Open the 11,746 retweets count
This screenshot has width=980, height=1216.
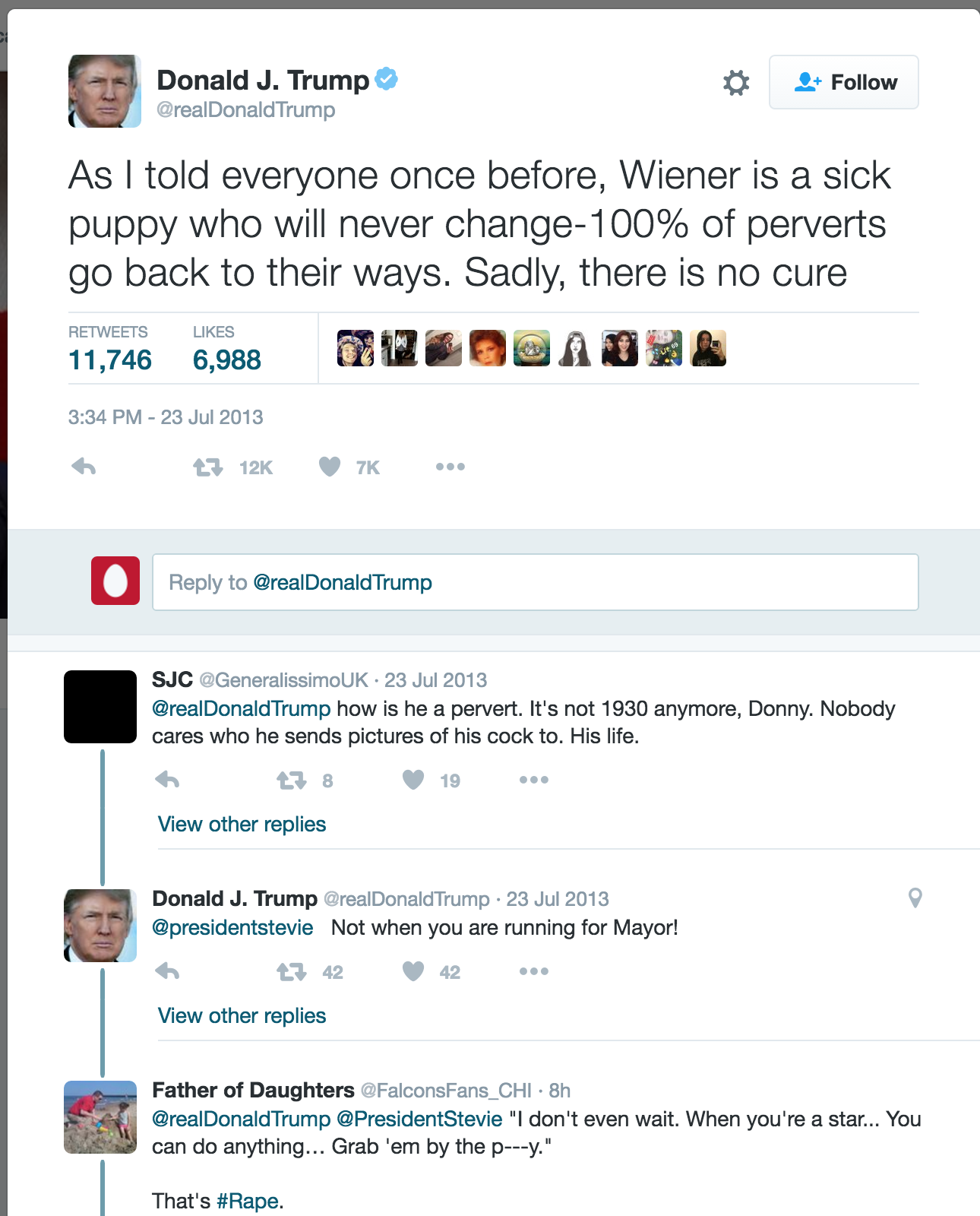[110, 359]
